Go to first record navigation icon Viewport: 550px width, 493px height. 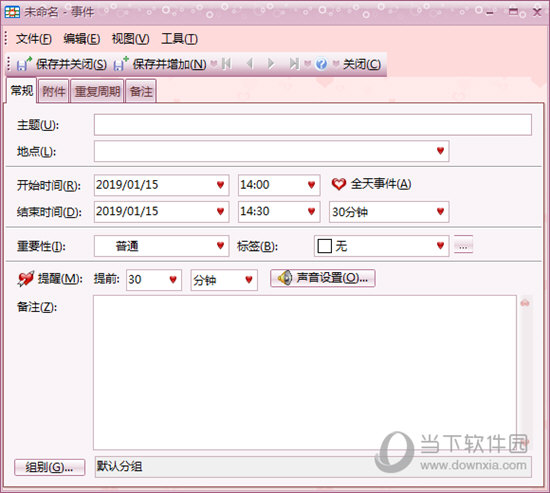pyautogui.click(x=226, y=64)
